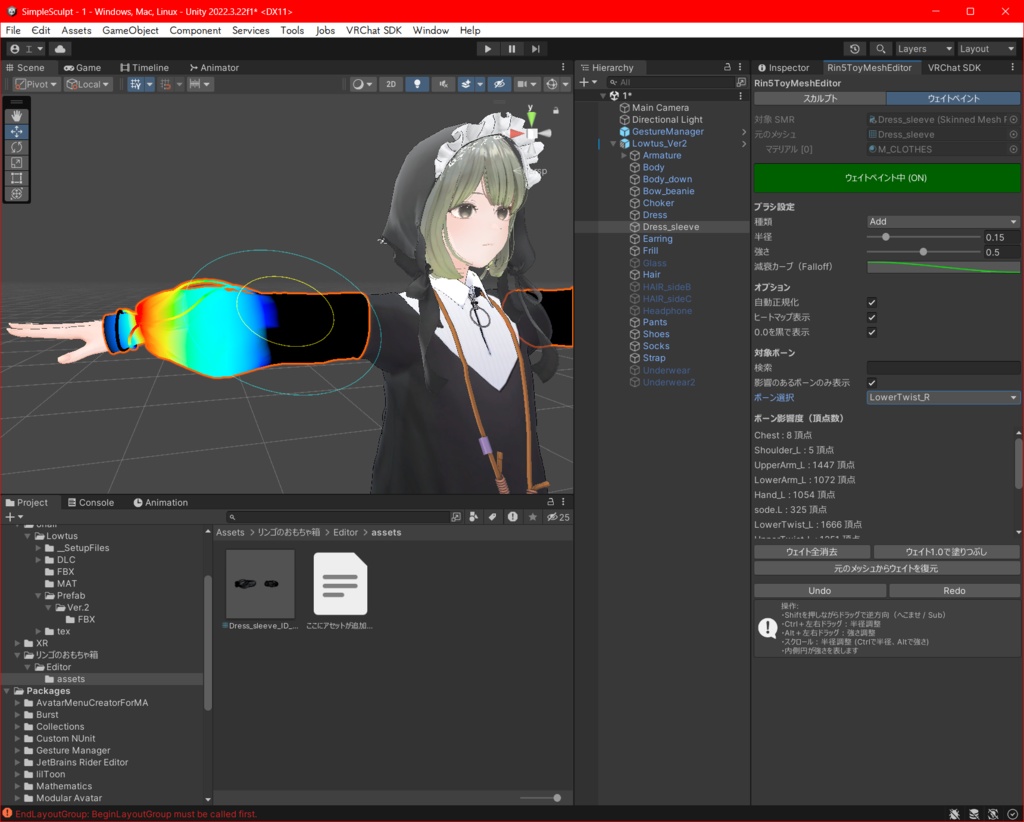The image size is (1024, 822).
Task: Select the Dress_sleeve asset thumbnail in Project
Action: click(x=259, y=584)
